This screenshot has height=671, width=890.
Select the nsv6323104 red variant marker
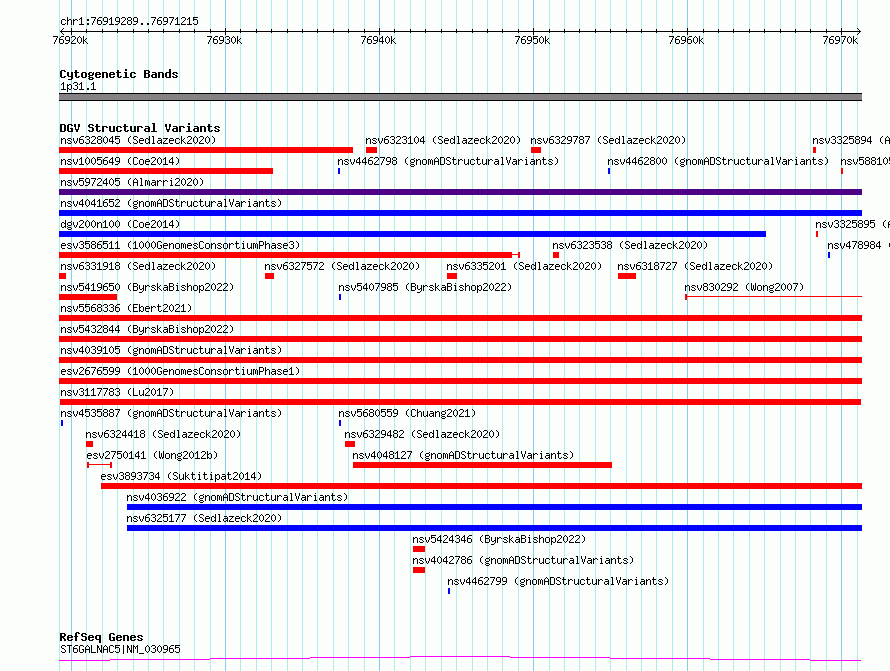pyautogui.click(x=371, y=150)
